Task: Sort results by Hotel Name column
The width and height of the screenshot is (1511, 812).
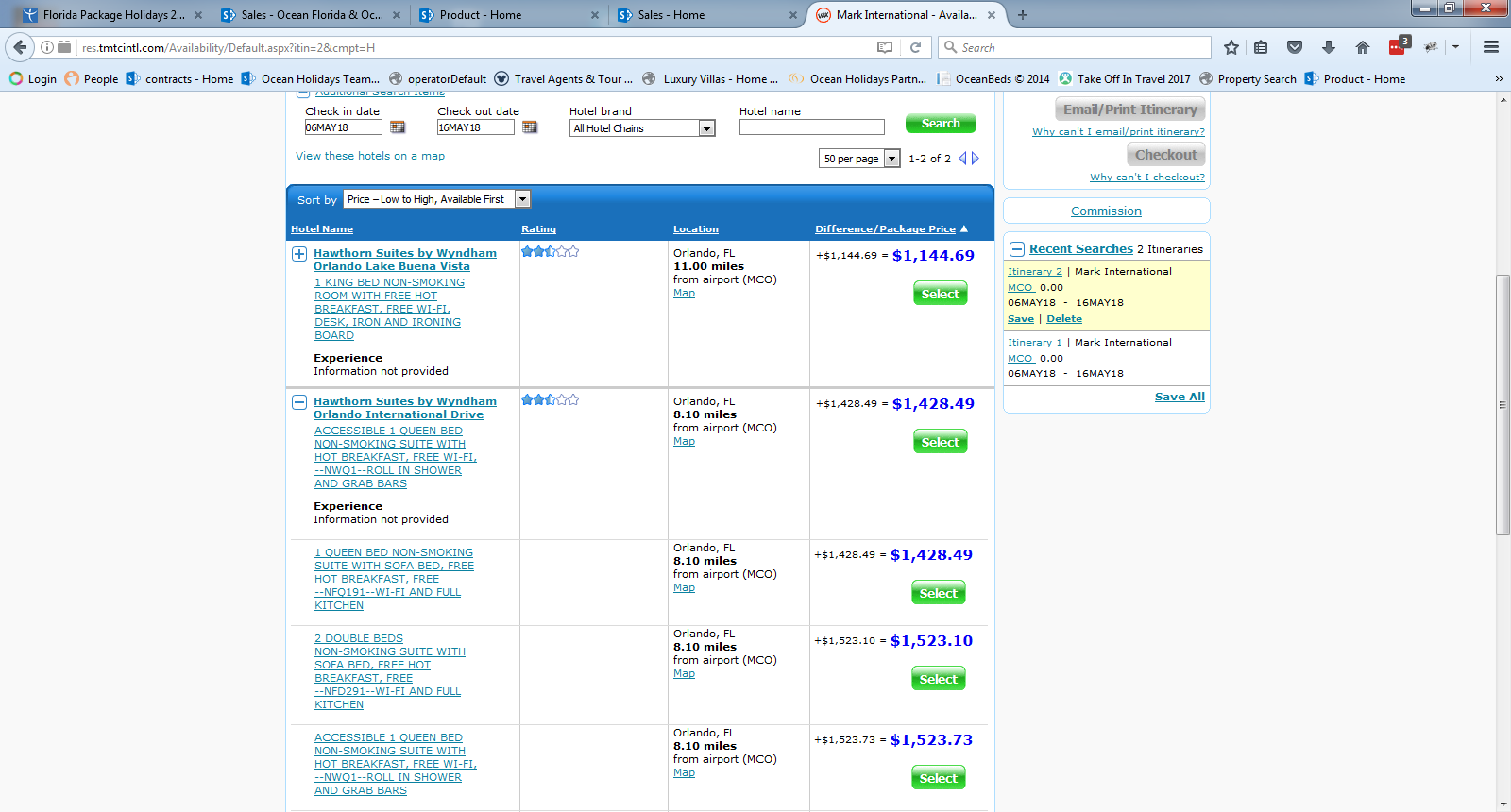Action: click(322, 229)
